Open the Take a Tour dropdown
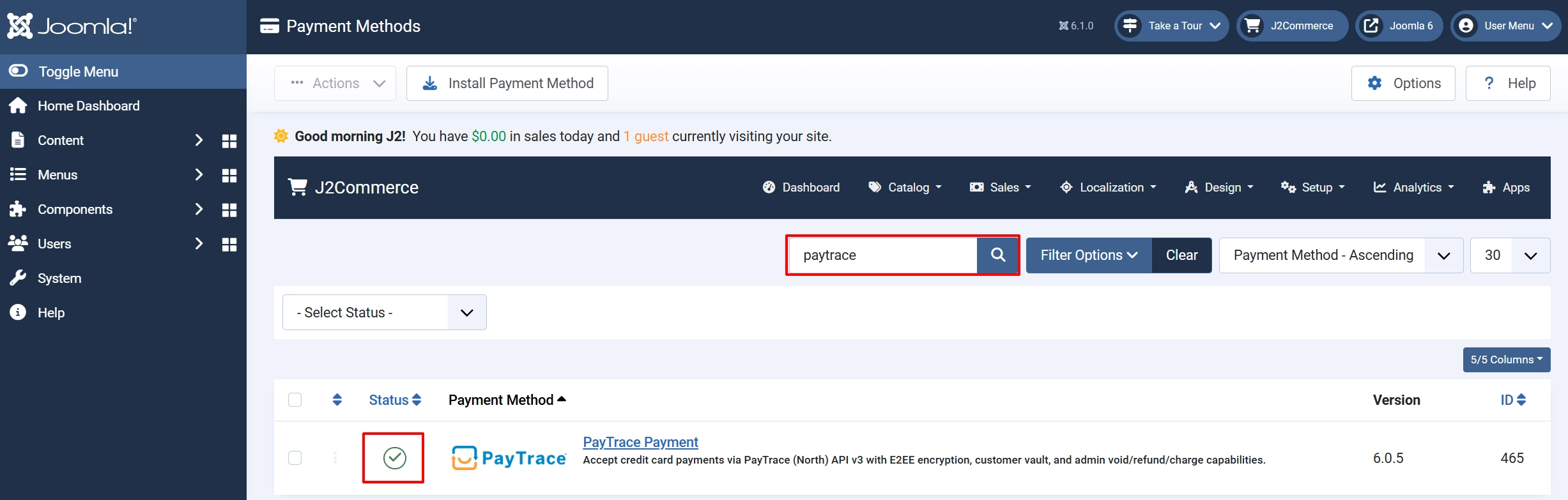Image resolution: width=1568 pixels, height=500 pixels. 1172,26
